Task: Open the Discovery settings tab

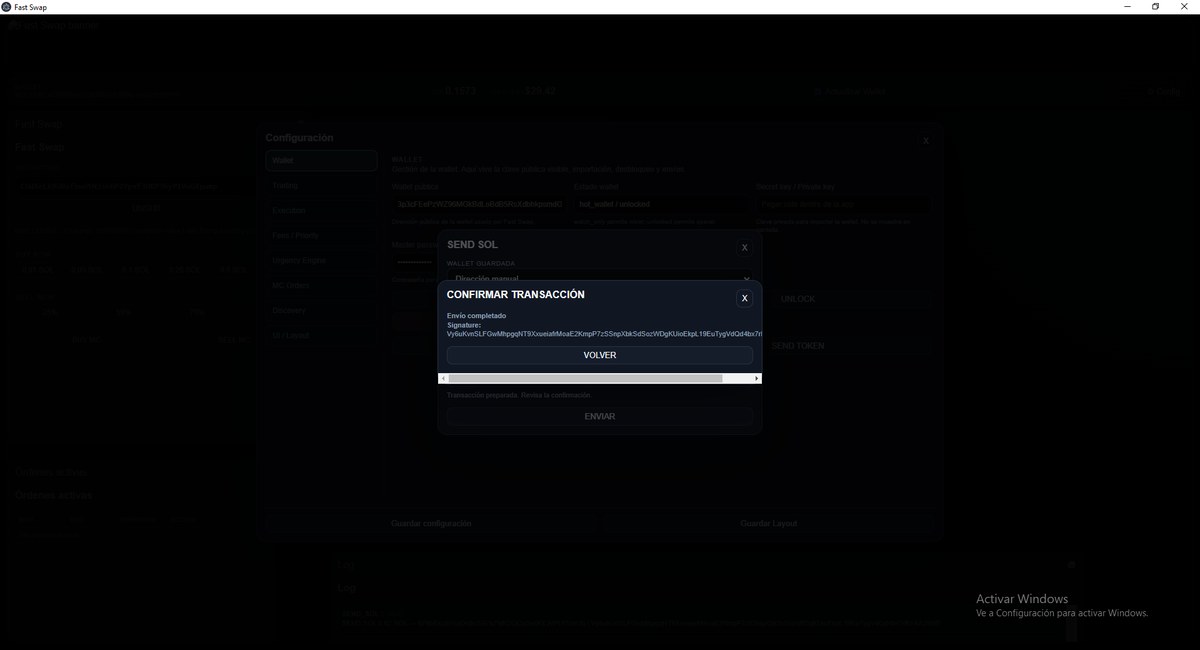Action: point(321,310)
